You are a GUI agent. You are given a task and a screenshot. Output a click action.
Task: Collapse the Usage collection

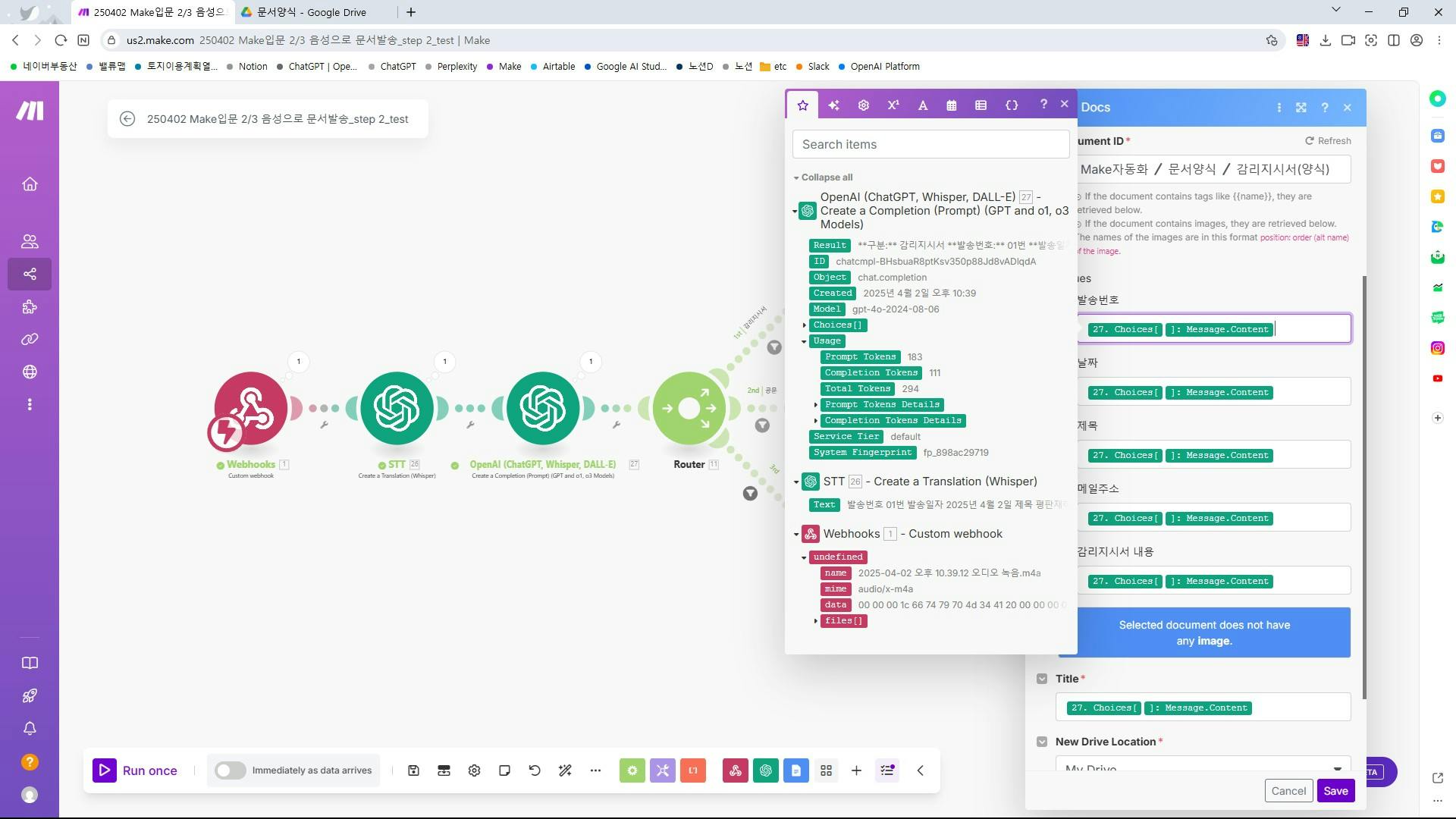point(805,341)
